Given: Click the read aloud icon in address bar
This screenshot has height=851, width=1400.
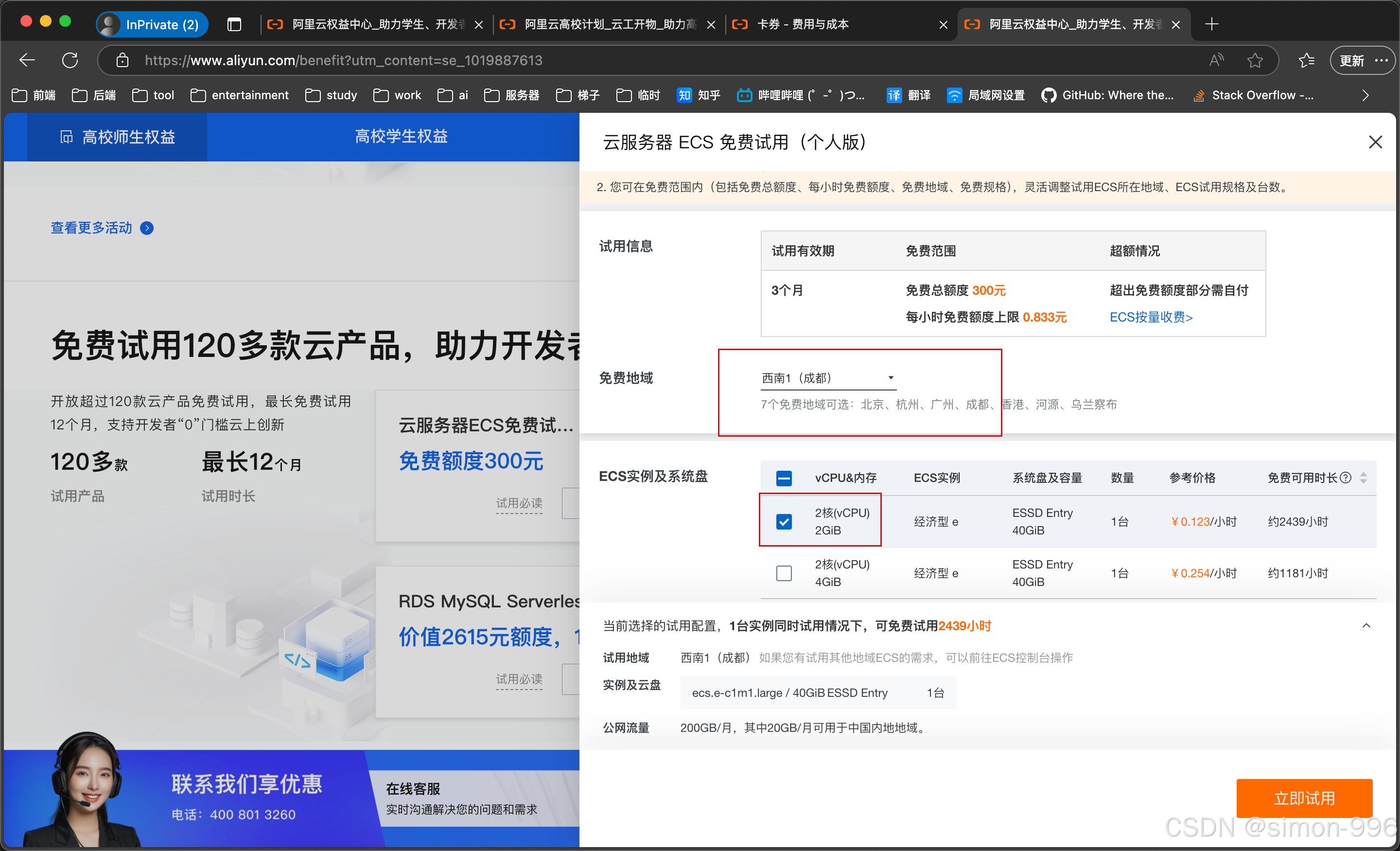Looking at the screenshot, I should [1216, 60].
